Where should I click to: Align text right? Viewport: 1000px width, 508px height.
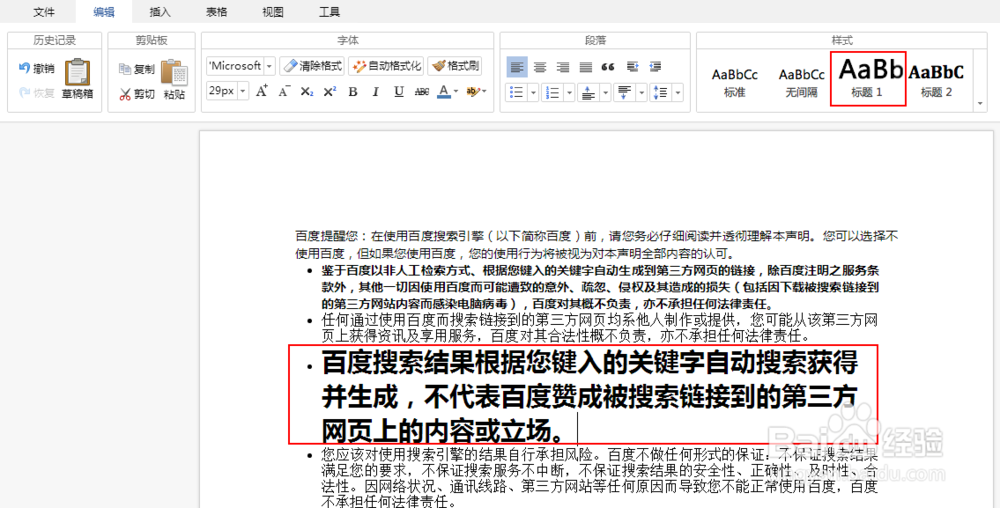click(562, 67)
